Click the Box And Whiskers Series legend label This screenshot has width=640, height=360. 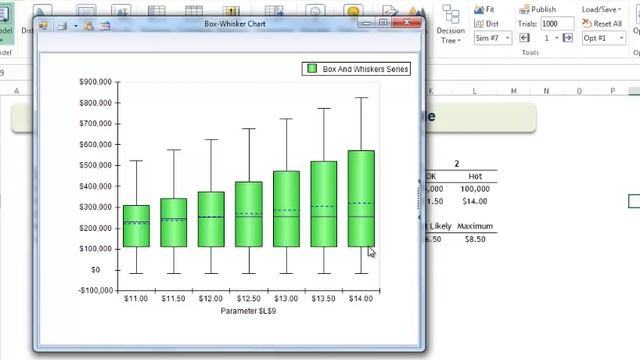(365, 69)
